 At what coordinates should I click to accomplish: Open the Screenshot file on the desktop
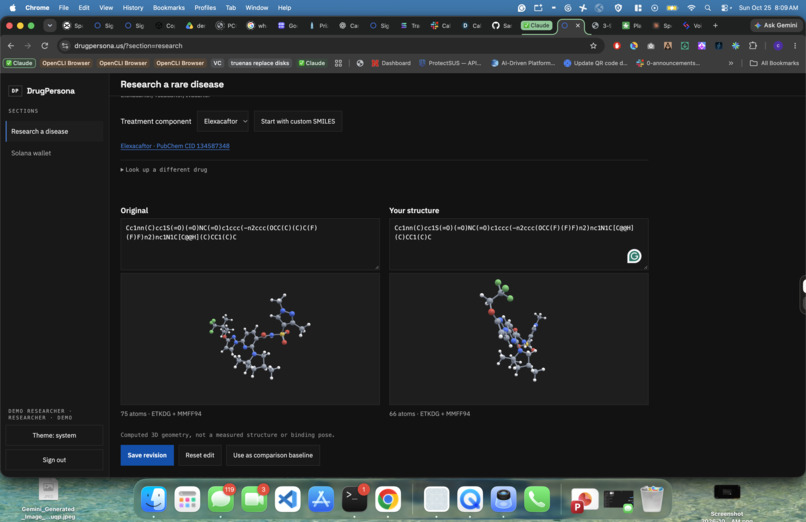tap(727, 501)
